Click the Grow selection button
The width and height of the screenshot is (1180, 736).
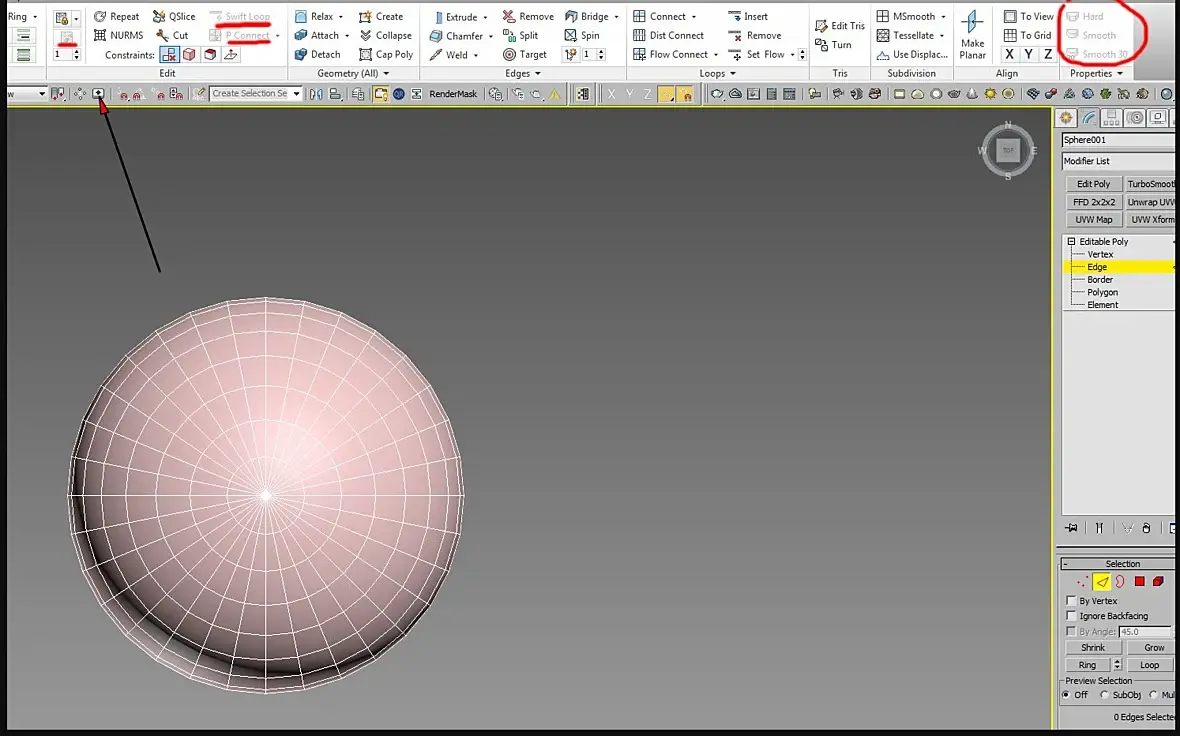coord(1153,648)
